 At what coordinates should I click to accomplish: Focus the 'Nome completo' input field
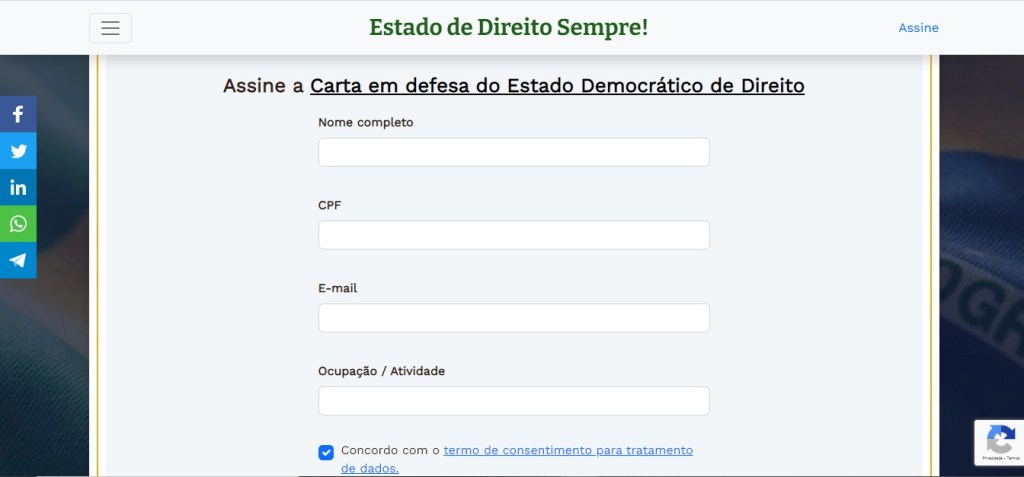click(x=513, y=152)
